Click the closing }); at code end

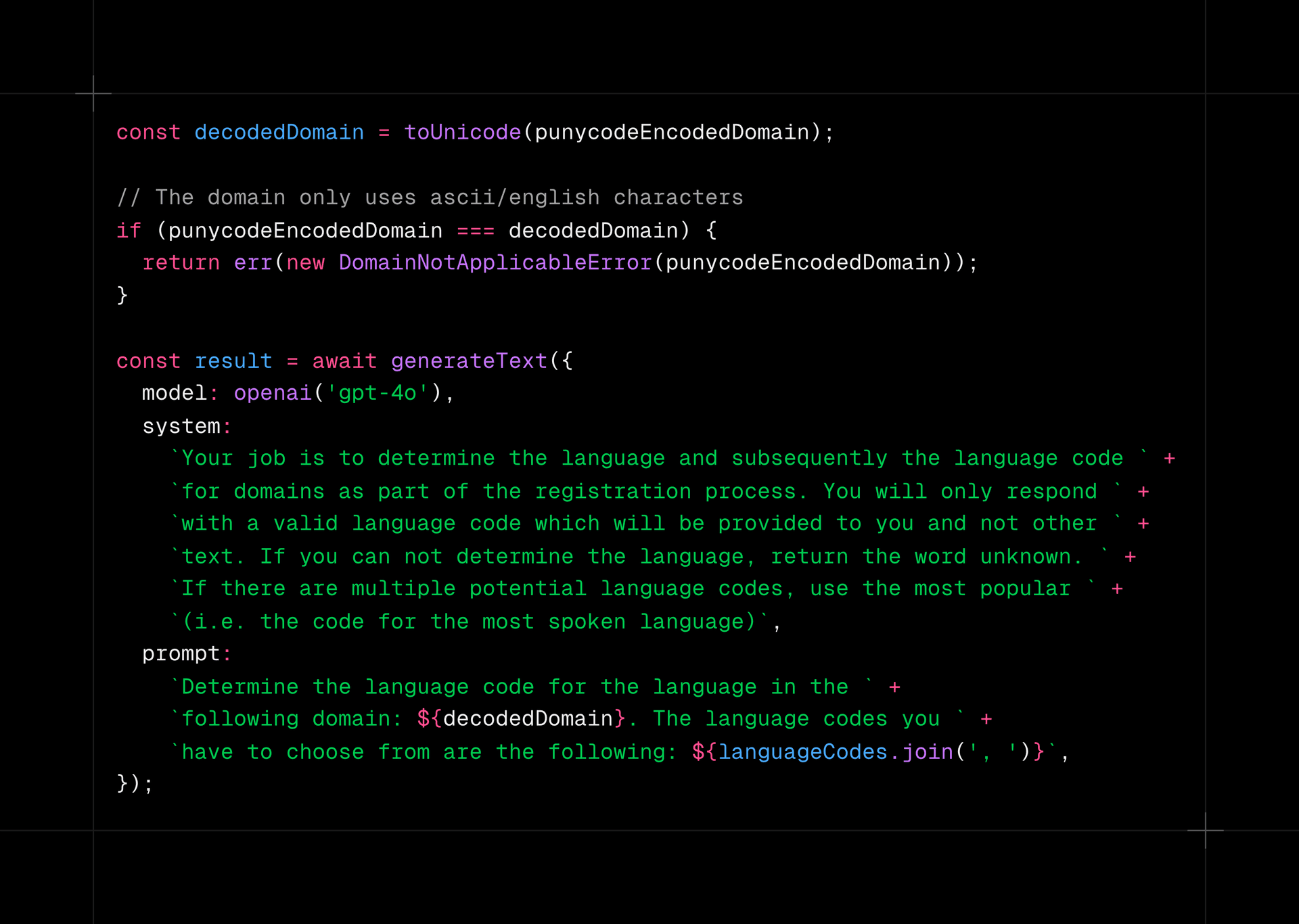pyautogui.click(x=135, y=783)
